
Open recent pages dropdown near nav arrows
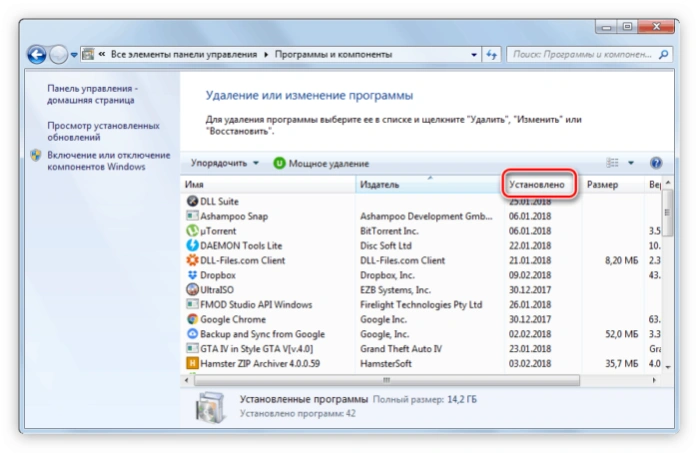(x=74, y=55)
